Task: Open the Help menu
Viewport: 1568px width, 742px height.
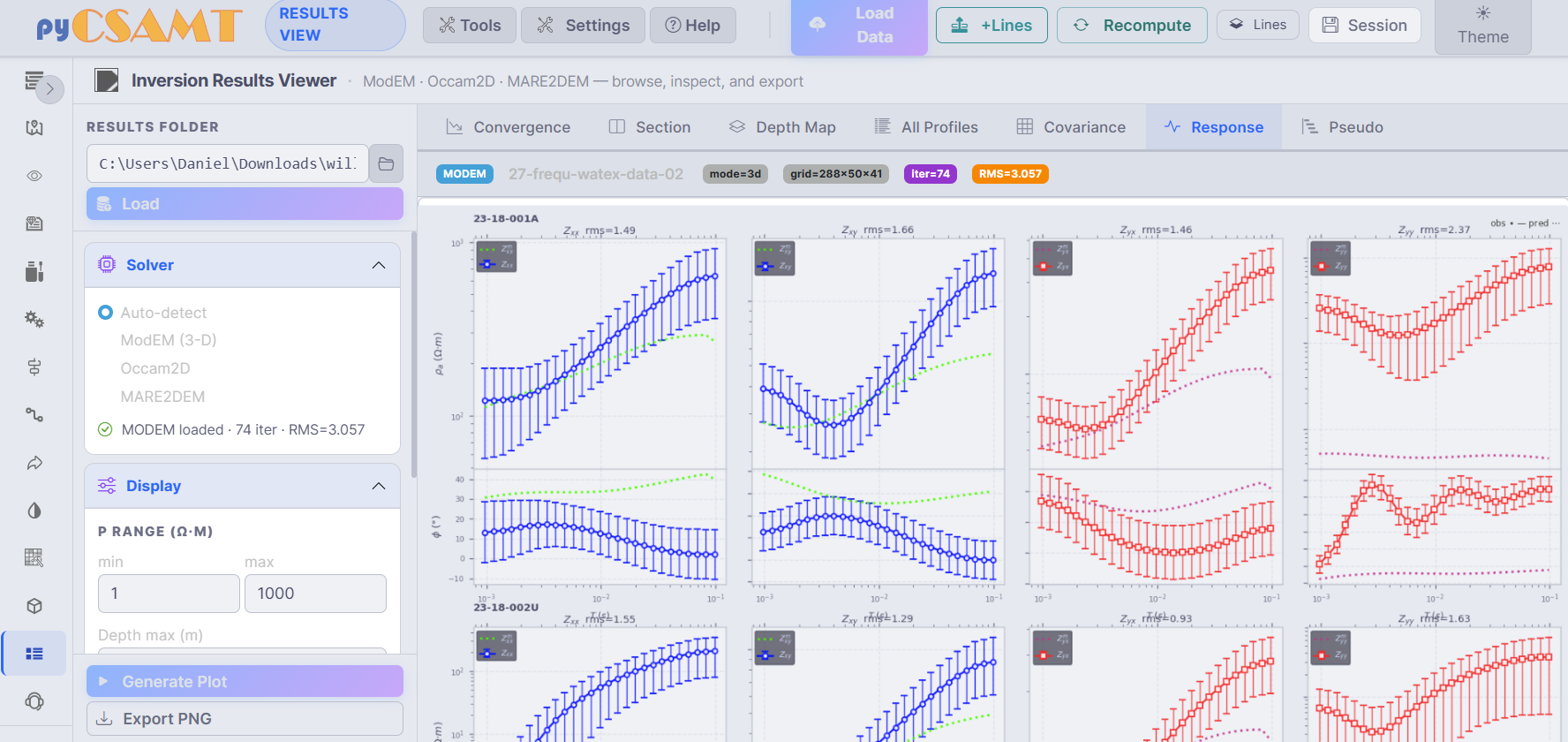Action: pyautogui.click(x=692, y=26)
